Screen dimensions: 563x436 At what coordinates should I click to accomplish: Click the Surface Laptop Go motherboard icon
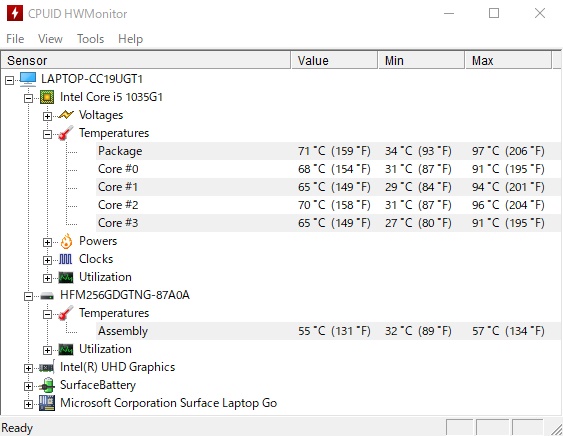47,403
